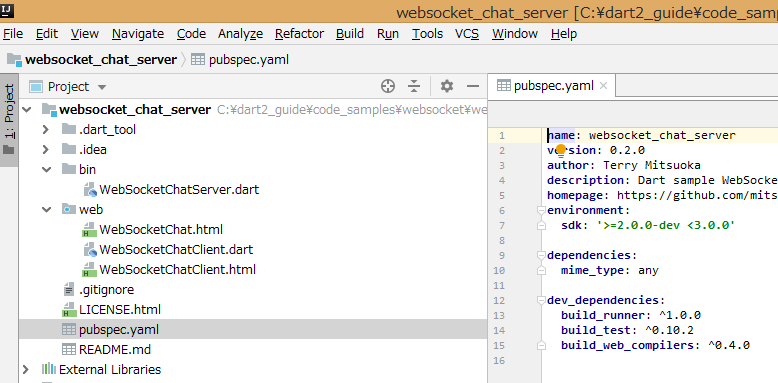Collapse the websocket_chat_server root node
The width and height of the screenshot is (778, 383).
coord(27,110)
